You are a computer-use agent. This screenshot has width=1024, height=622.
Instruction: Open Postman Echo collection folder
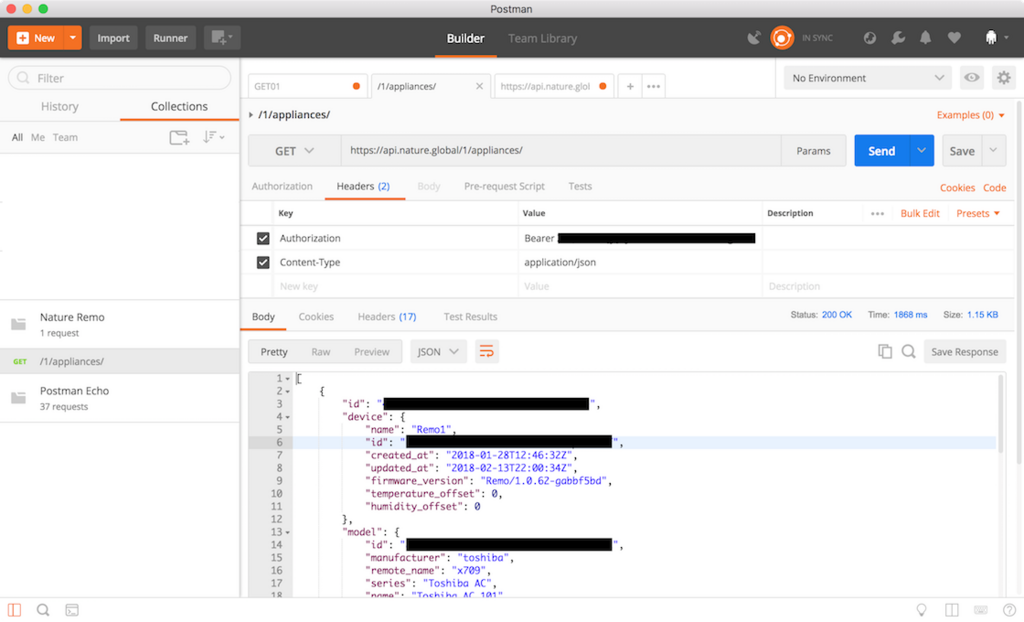coord(120,398)
